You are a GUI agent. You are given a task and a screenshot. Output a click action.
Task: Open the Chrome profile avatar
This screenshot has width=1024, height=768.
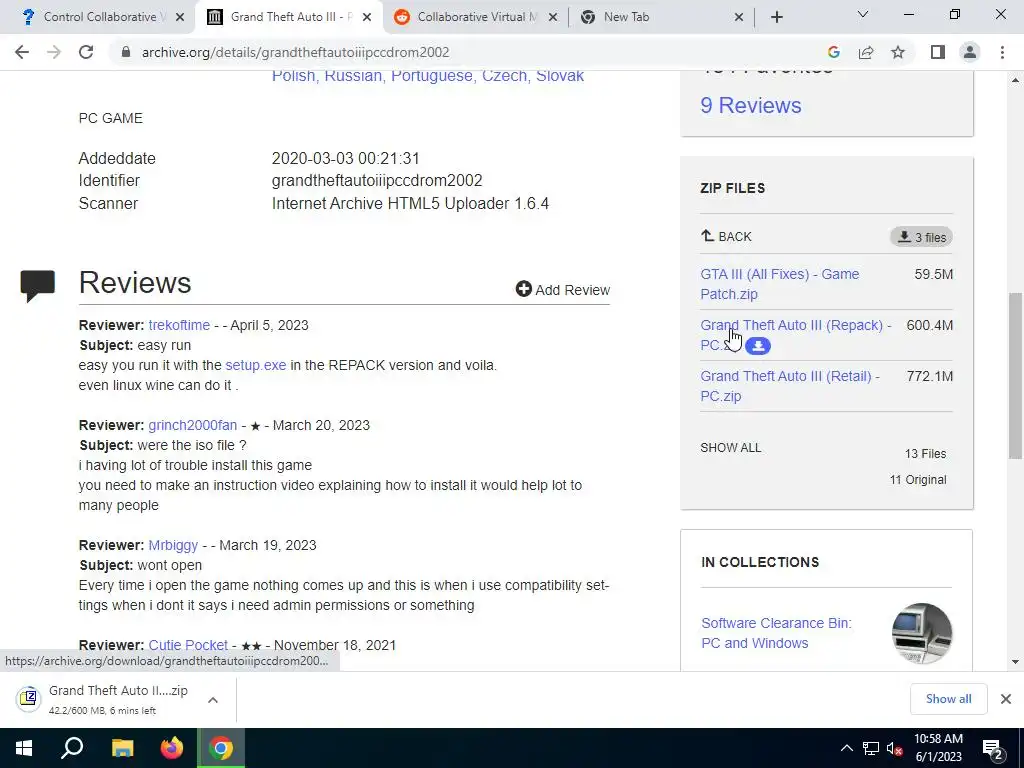(970, 52)
